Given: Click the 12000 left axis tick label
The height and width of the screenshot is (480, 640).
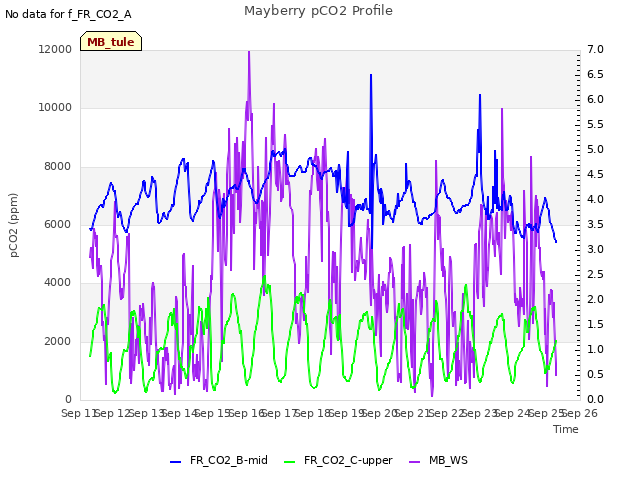Looking at the screenshot, I should (x=55, y=49).
